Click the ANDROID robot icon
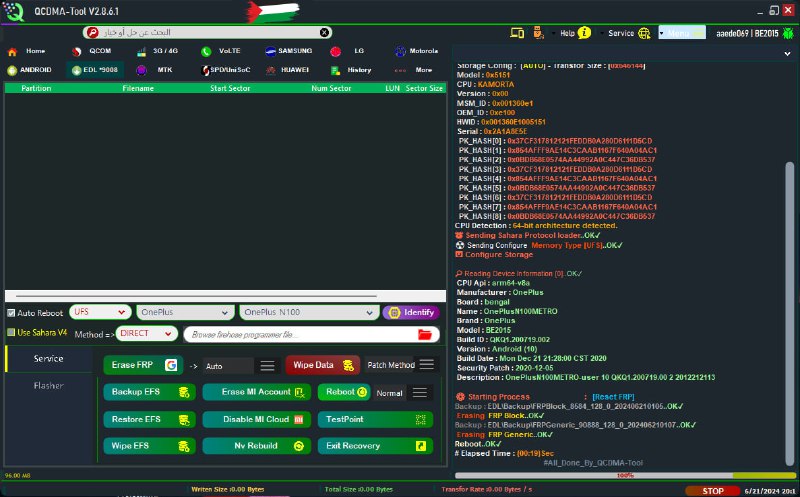Image resolution: width=800 pixels, height=497 pixels. [12, 70]
